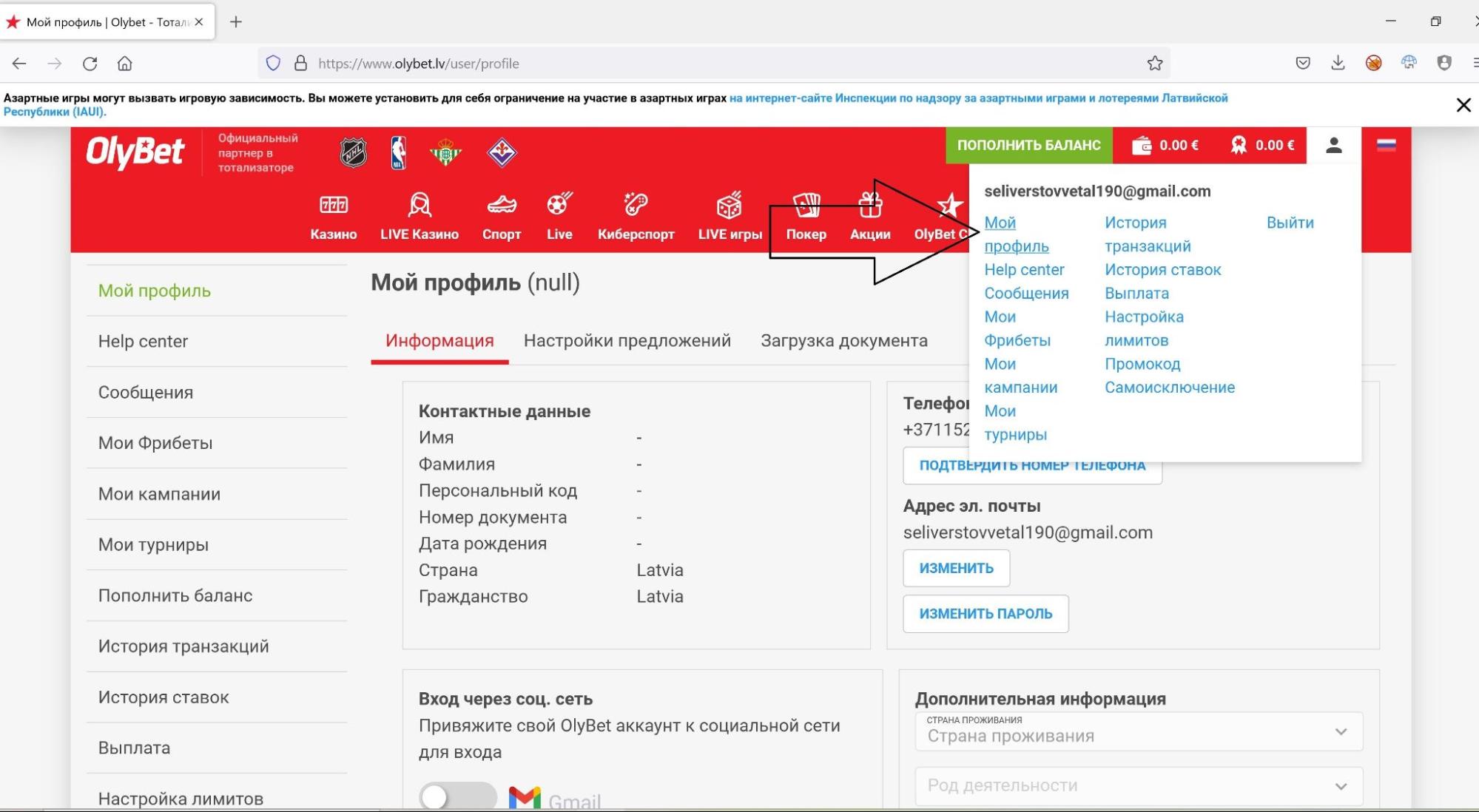The height and width of the screenshot is (812, 1479).
Task: Change language via the Russian flag
Action: pyautogui.click(x=1387, y=145)
